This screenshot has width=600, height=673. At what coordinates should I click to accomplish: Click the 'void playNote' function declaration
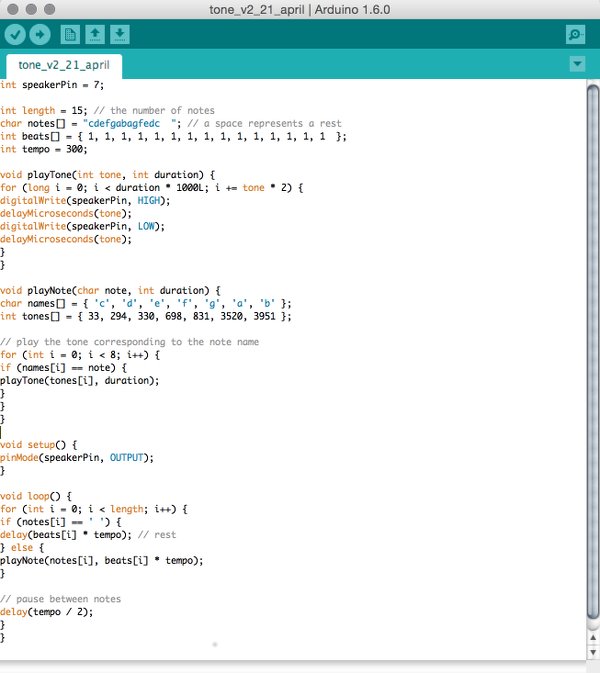(110, 291)
